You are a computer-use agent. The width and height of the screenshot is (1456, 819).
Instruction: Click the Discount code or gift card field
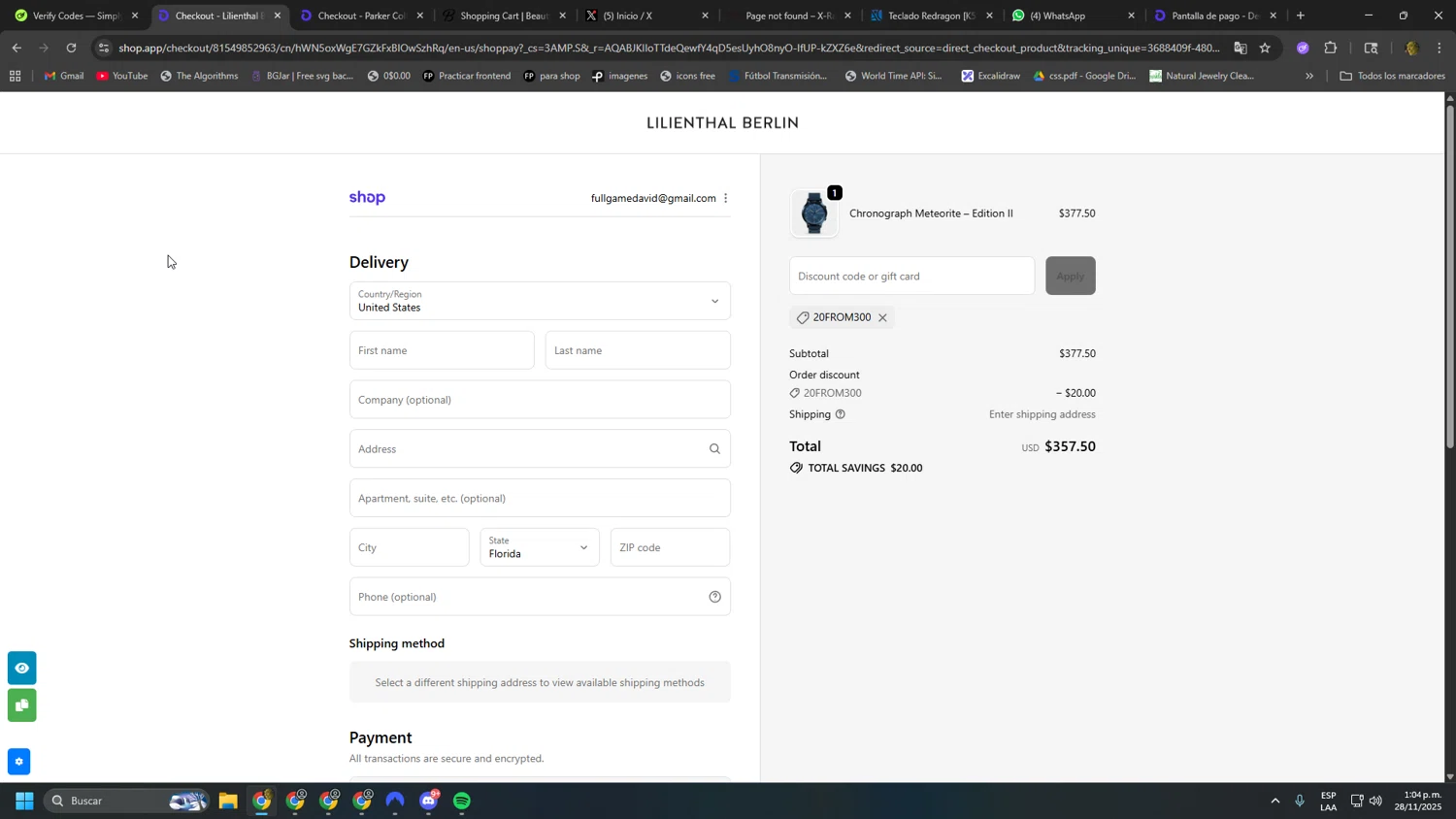click(911, 276)
